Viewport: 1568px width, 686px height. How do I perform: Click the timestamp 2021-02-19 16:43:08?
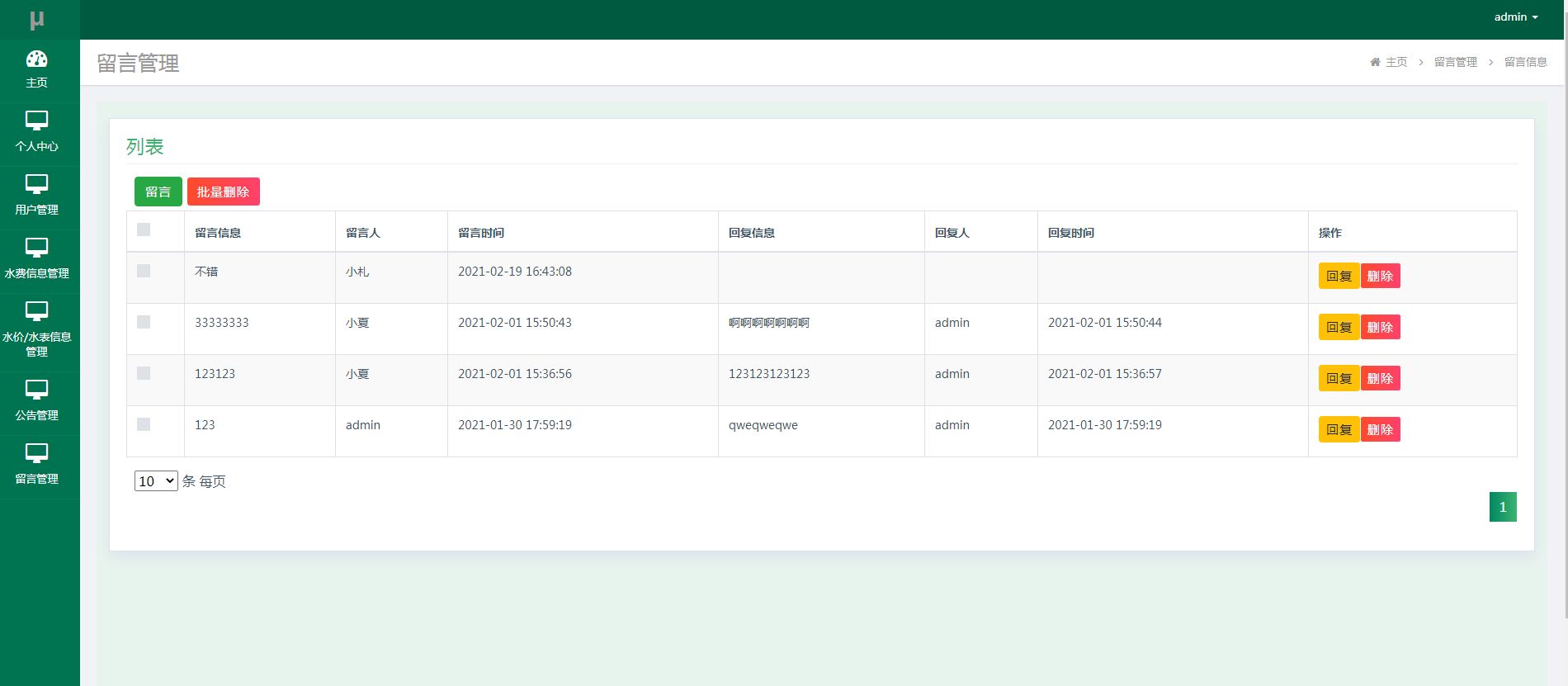click(x=515, y=272)
